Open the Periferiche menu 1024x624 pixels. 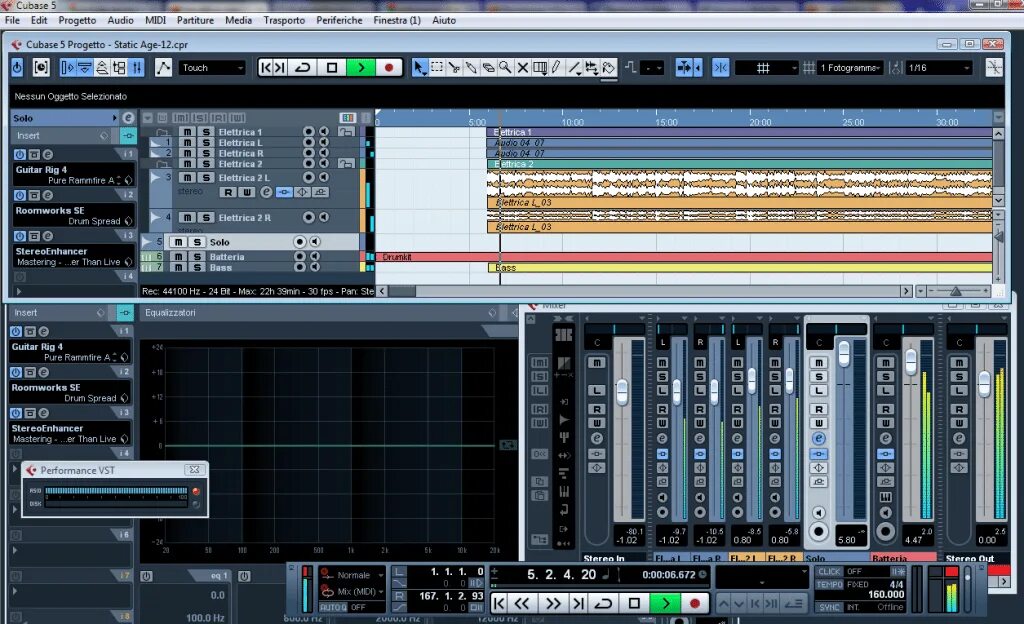pyautogui.click(x=340, y=20)
